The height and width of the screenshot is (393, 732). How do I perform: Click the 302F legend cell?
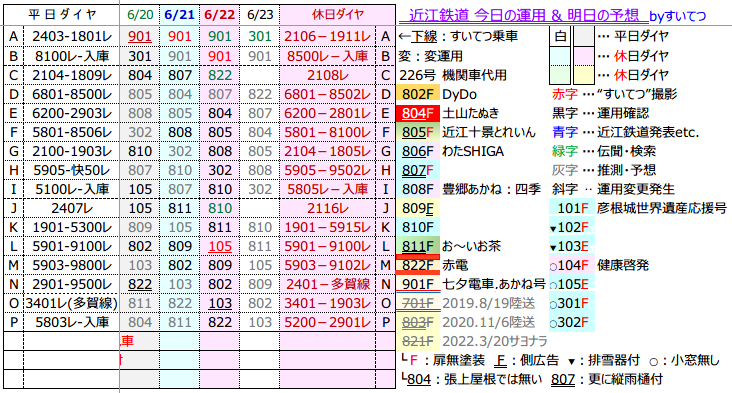point(572,323)
